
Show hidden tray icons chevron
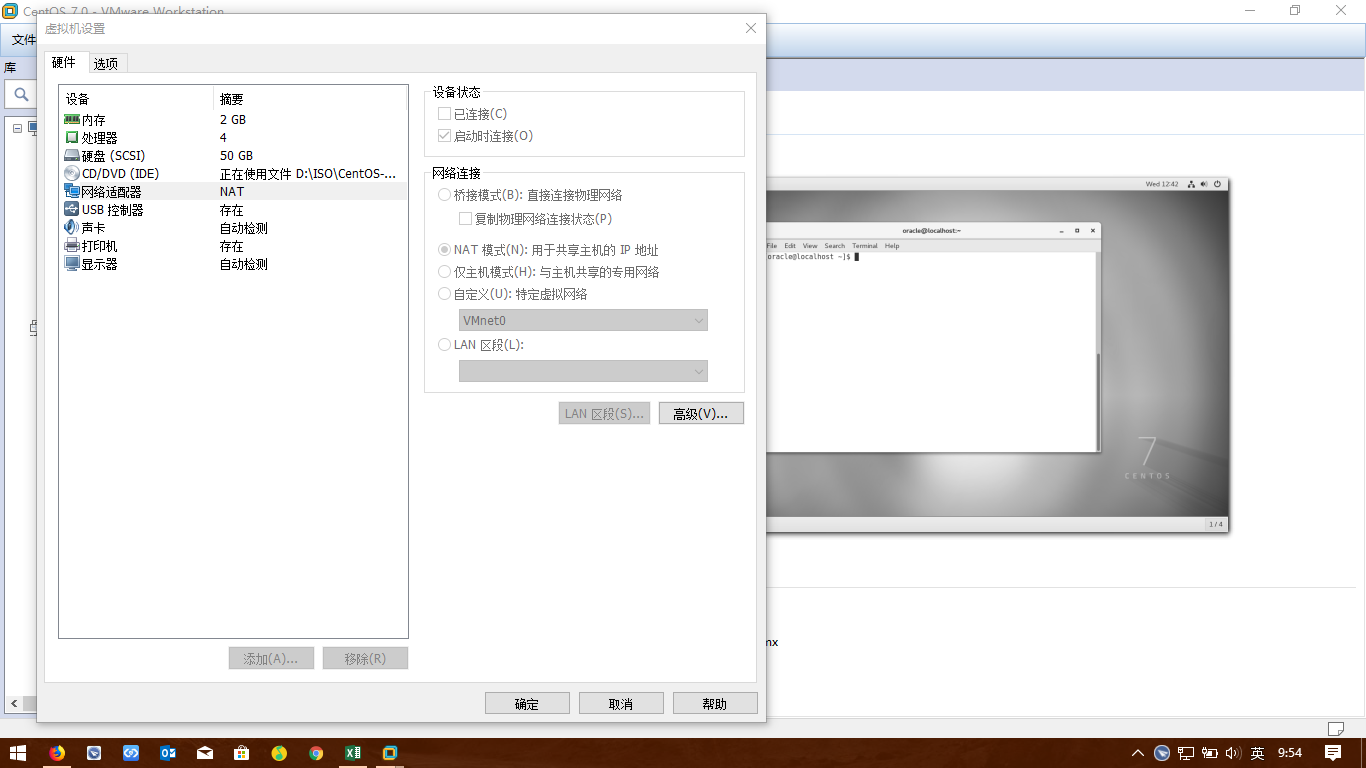click(1138, 753)
